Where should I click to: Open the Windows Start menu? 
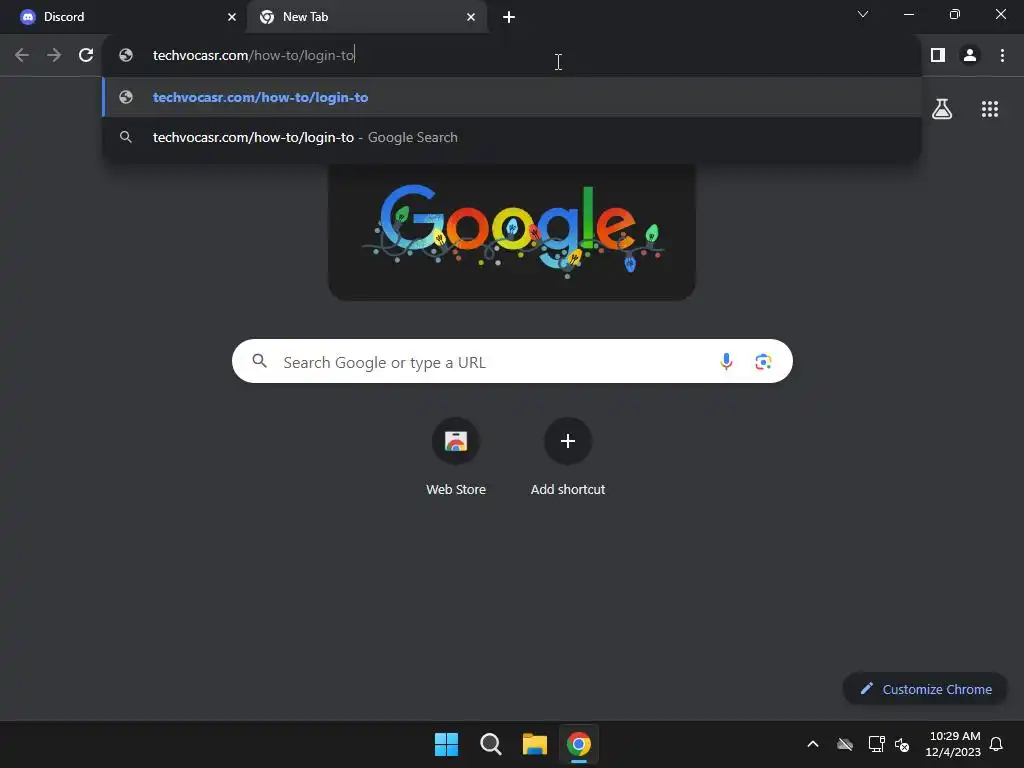(447, 744)
